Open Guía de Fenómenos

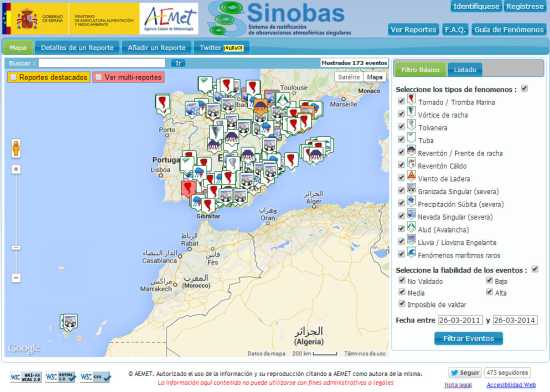[x=509, y=29]
